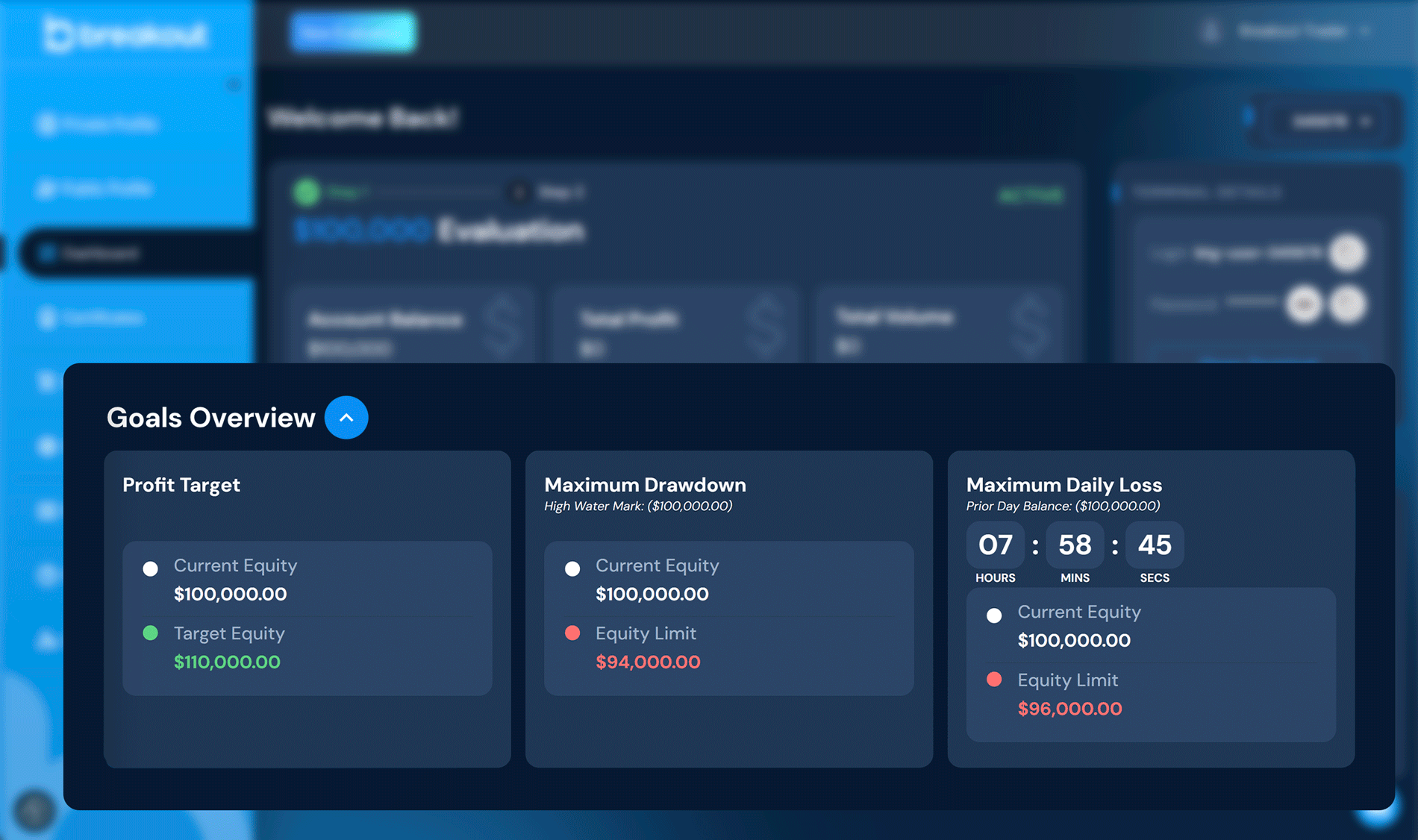Click the user avatar icon in header
Image resolution: width=1418 pixels, height=840 pixels.
1211,31
